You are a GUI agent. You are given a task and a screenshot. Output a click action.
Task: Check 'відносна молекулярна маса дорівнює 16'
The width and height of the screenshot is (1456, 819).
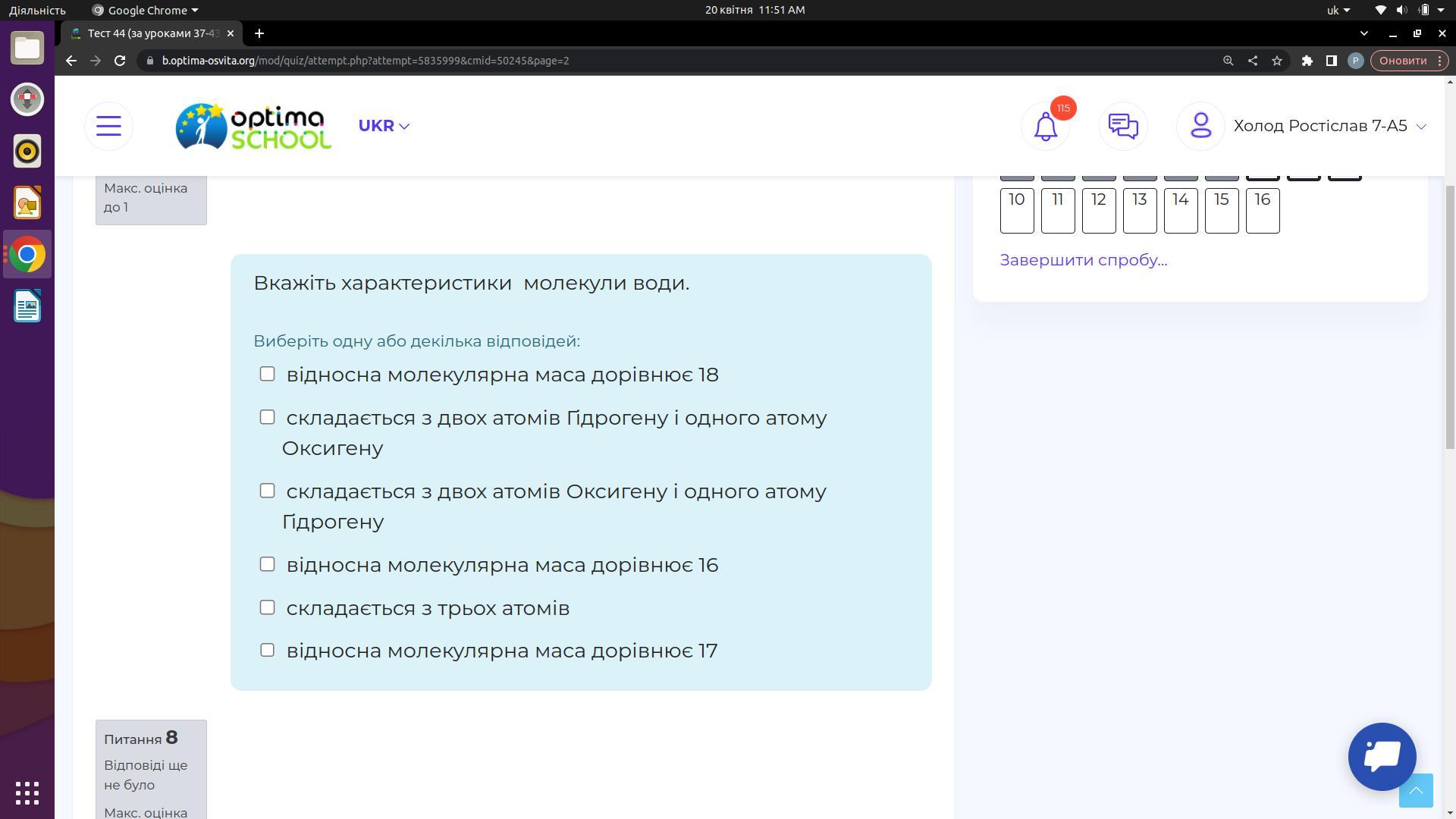coord(267,564)
